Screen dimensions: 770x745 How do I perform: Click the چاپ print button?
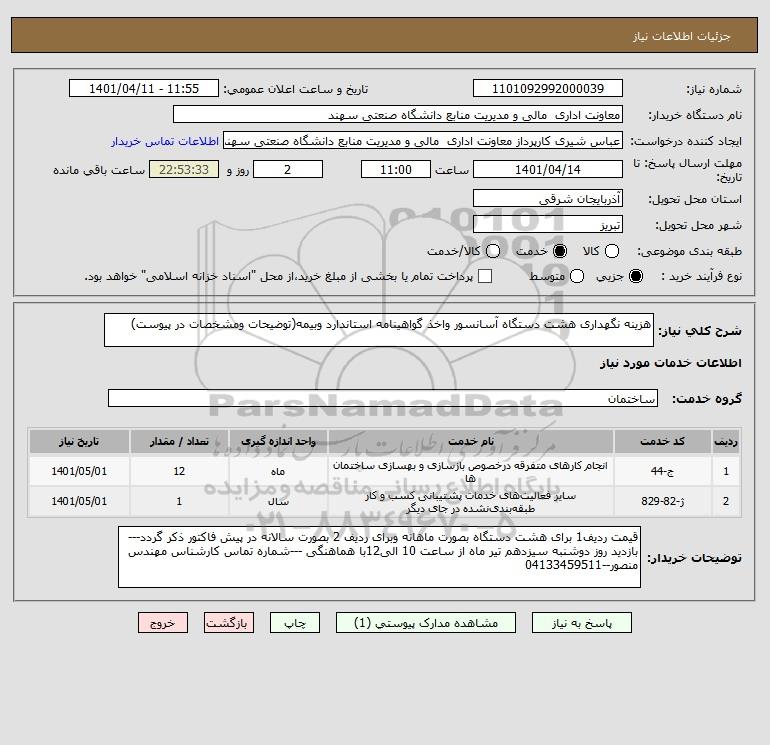(295, 623)
